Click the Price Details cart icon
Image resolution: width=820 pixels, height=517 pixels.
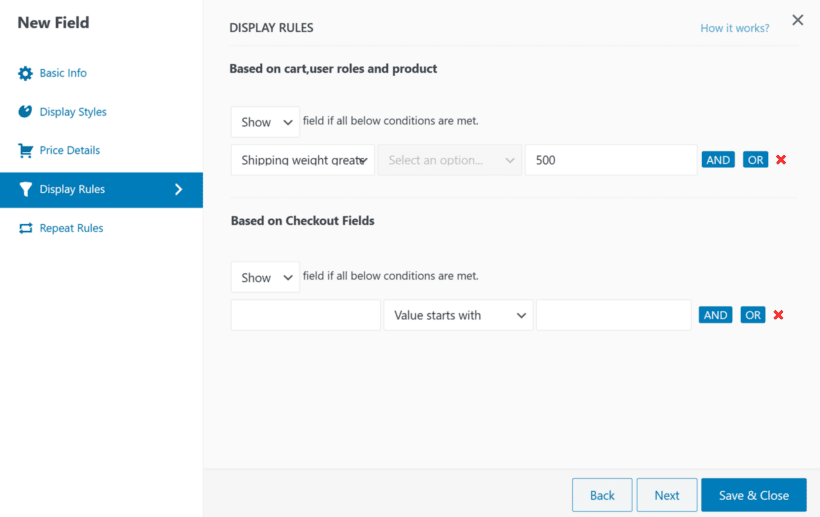pos(25,151)
